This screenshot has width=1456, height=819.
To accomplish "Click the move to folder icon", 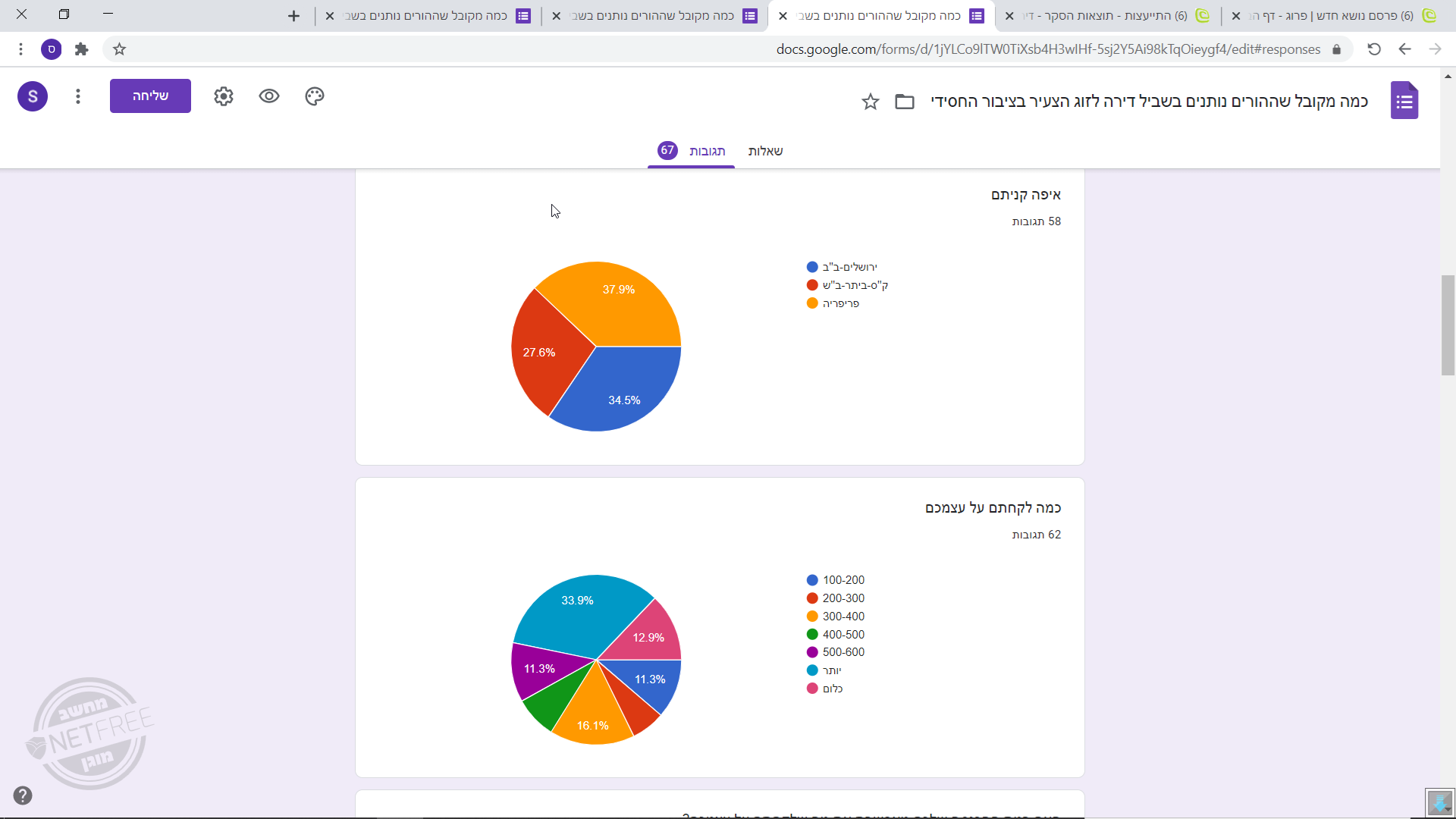I will [905, 102].
